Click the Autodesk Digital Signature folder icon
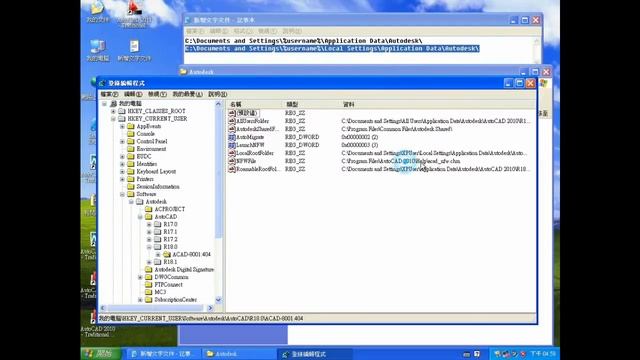This screenshot has height=360, width=640. pos(149,269)
